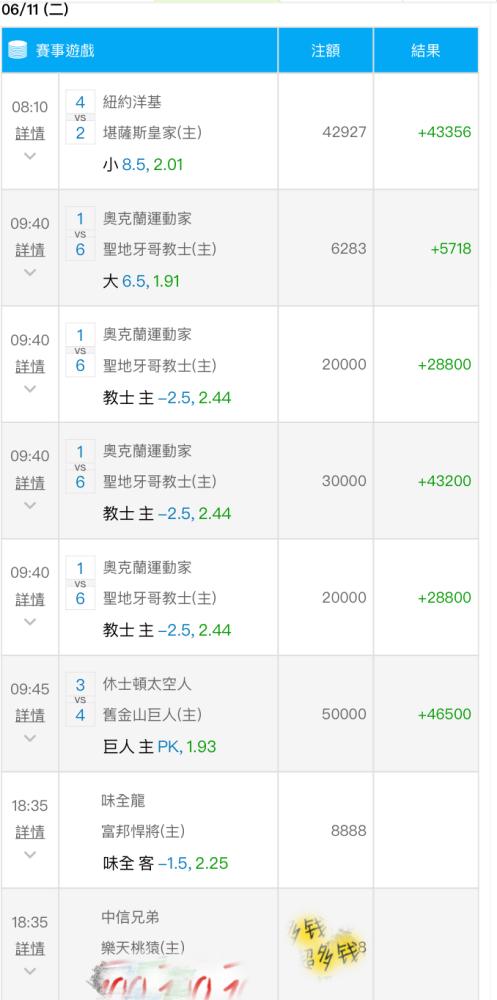
Task: Open 詳情 for 中信兄弟 vs 樂天桃猿
Action: pyautogui.click(x=30, y=948)
